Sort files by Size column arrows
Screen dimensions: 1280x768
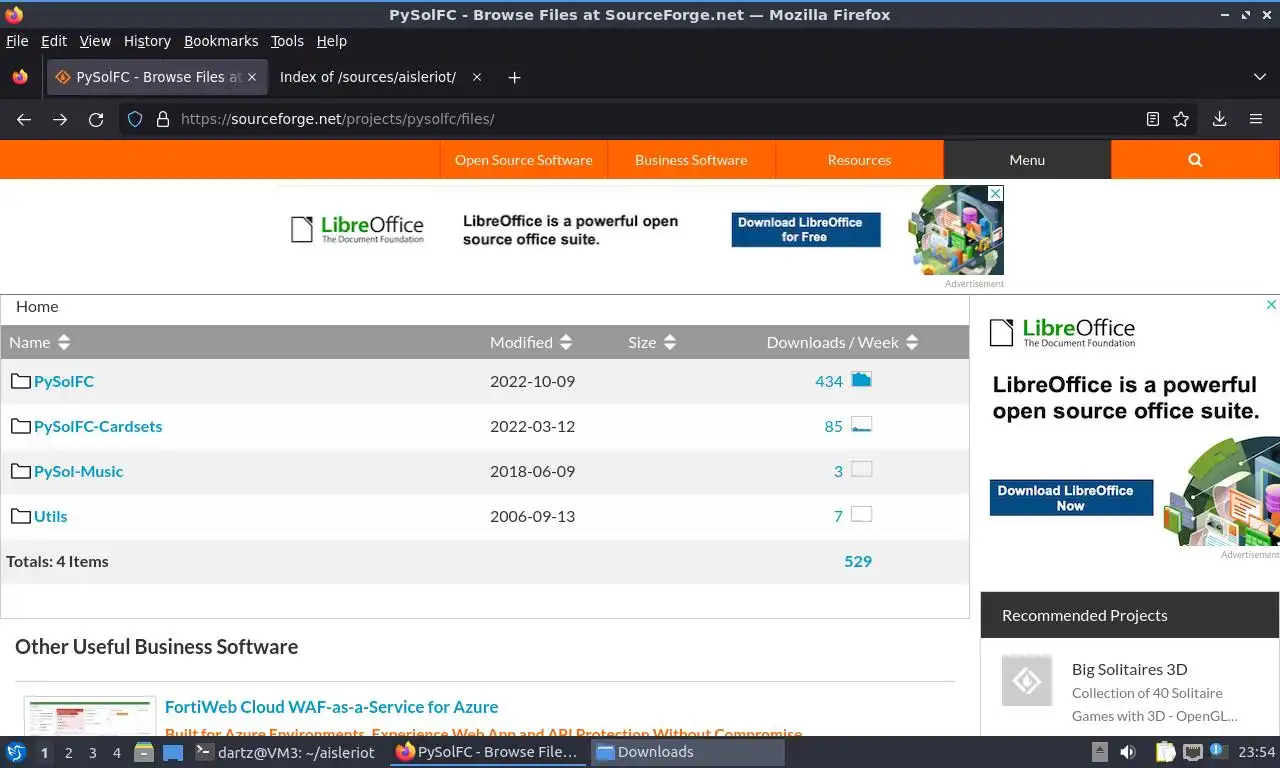point(670,342)
